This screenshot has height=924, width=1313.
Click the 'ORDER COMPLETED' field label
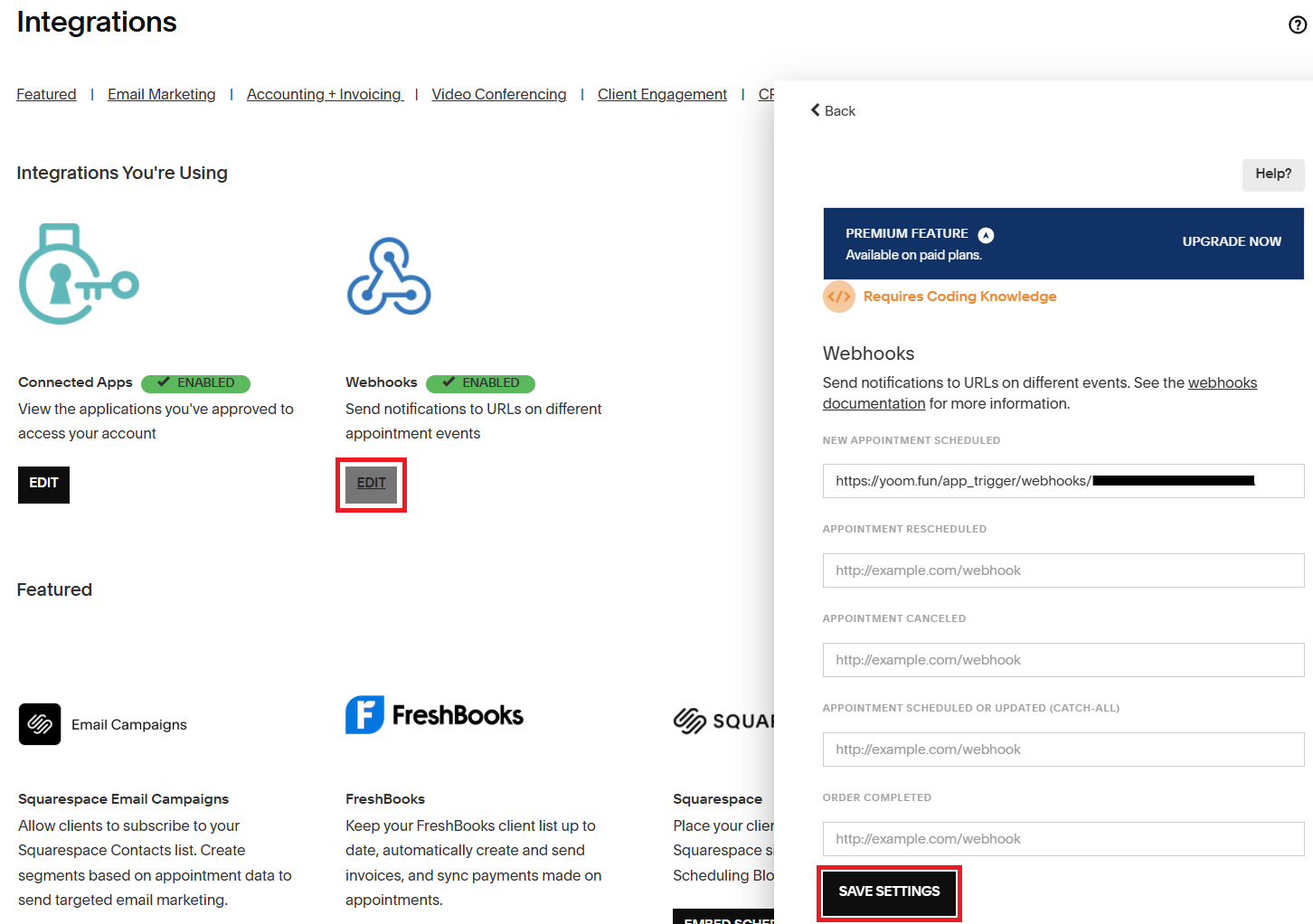877,797
